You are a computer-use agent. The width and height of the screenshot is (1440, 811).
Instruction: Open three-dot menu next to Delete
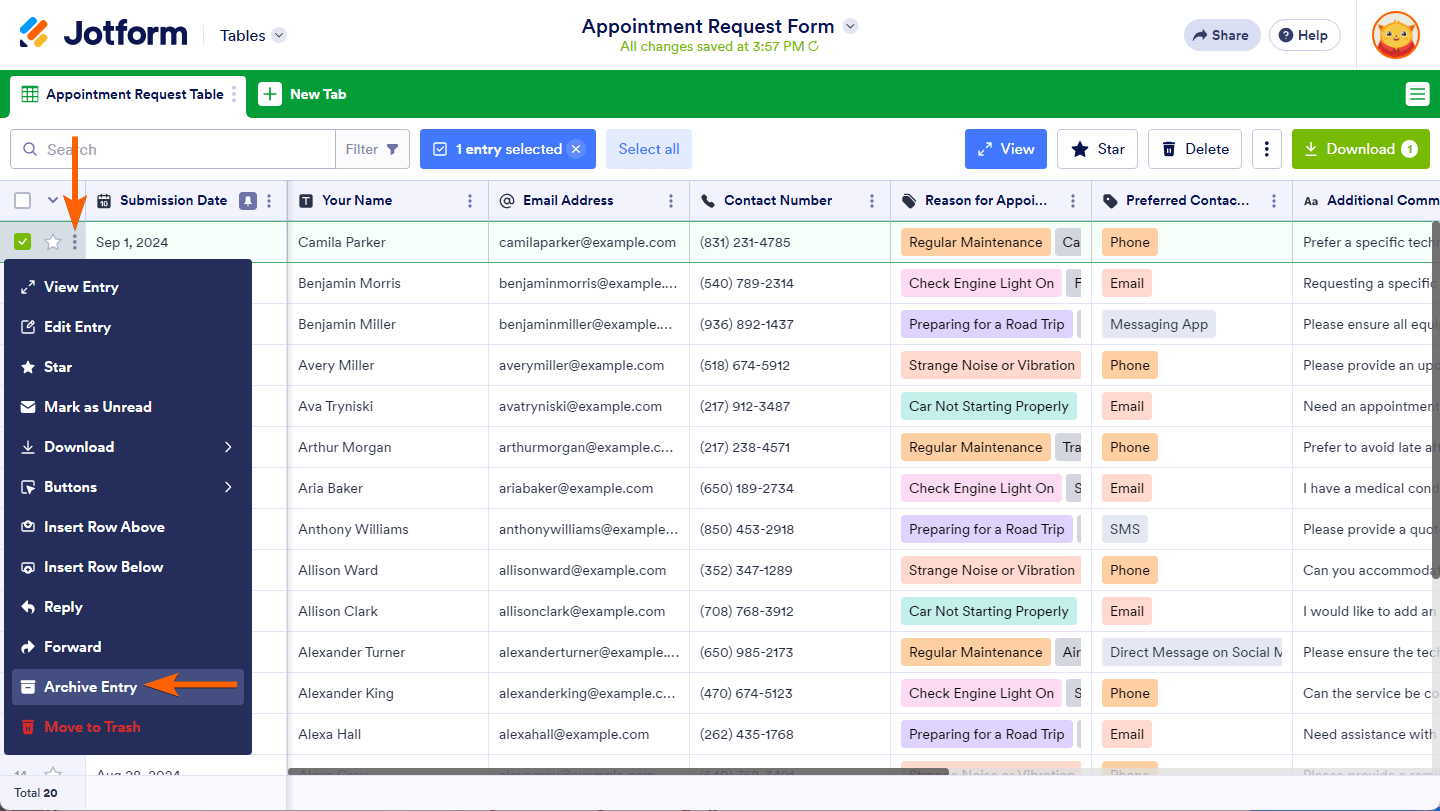pyautogui.click(x=1266, y=149)
